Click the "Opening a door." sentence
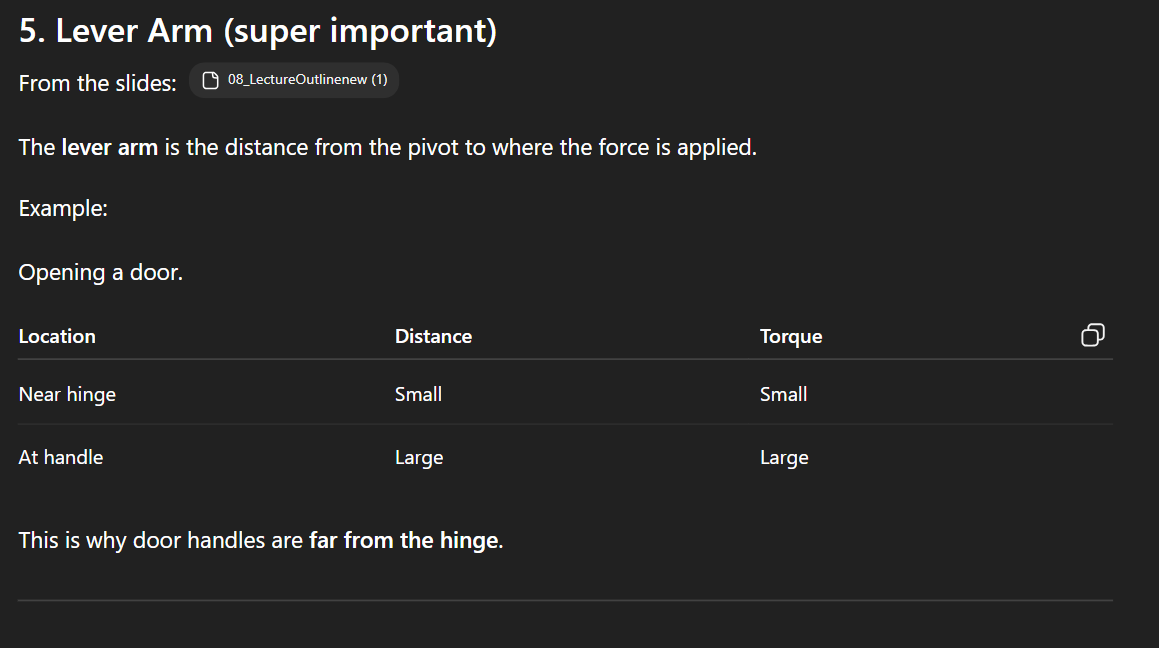 tap(101, 273)
